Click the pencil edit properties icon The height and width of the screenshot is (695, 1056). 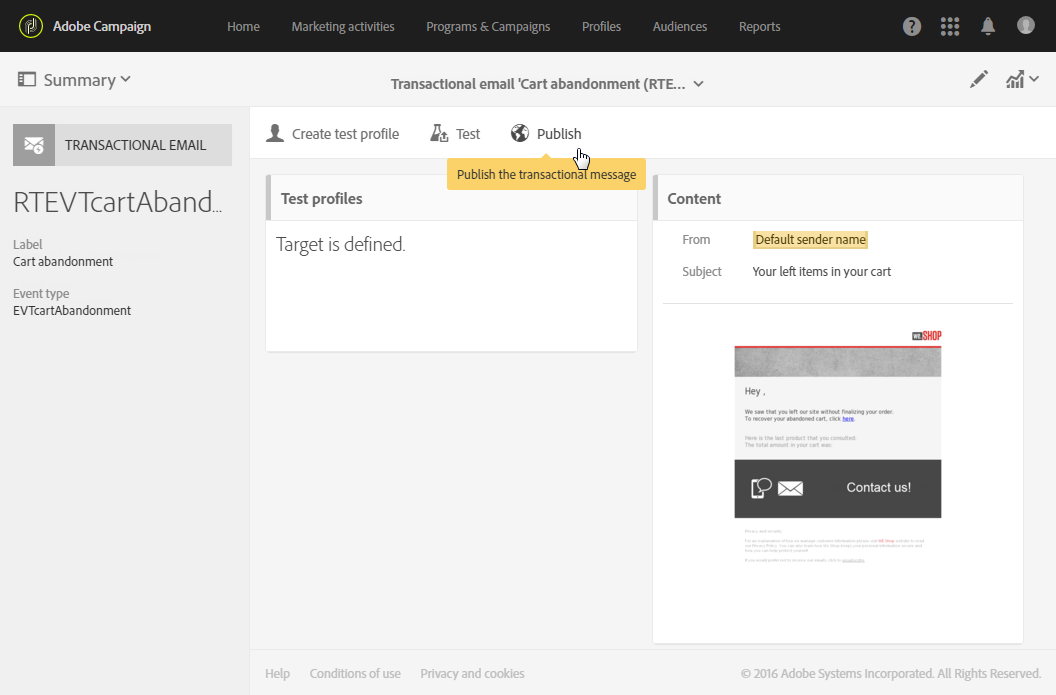(979, 79)
